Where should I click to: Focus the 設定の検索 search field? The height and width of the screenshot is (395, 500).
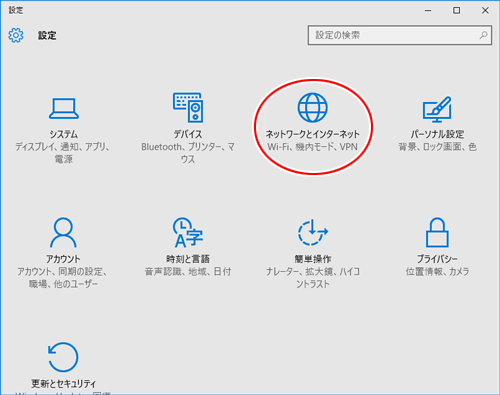click(x=400, y=35)
